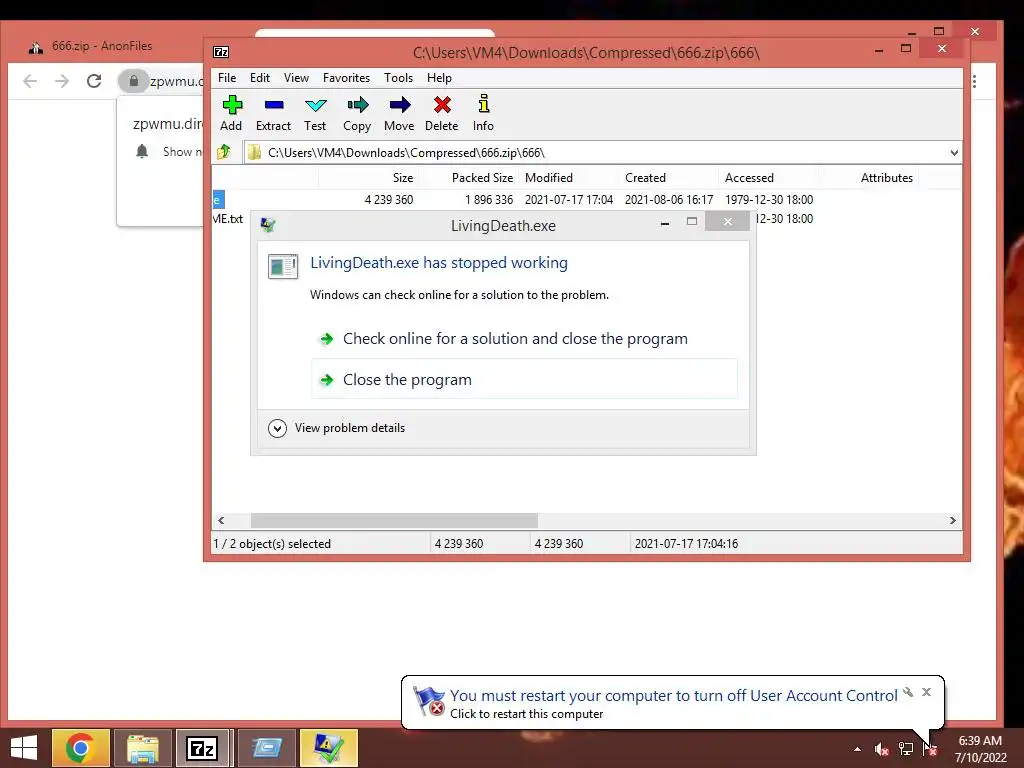Sort by the Size column header
This screenshot has height=768, width=1024.
tap(368, 178)
